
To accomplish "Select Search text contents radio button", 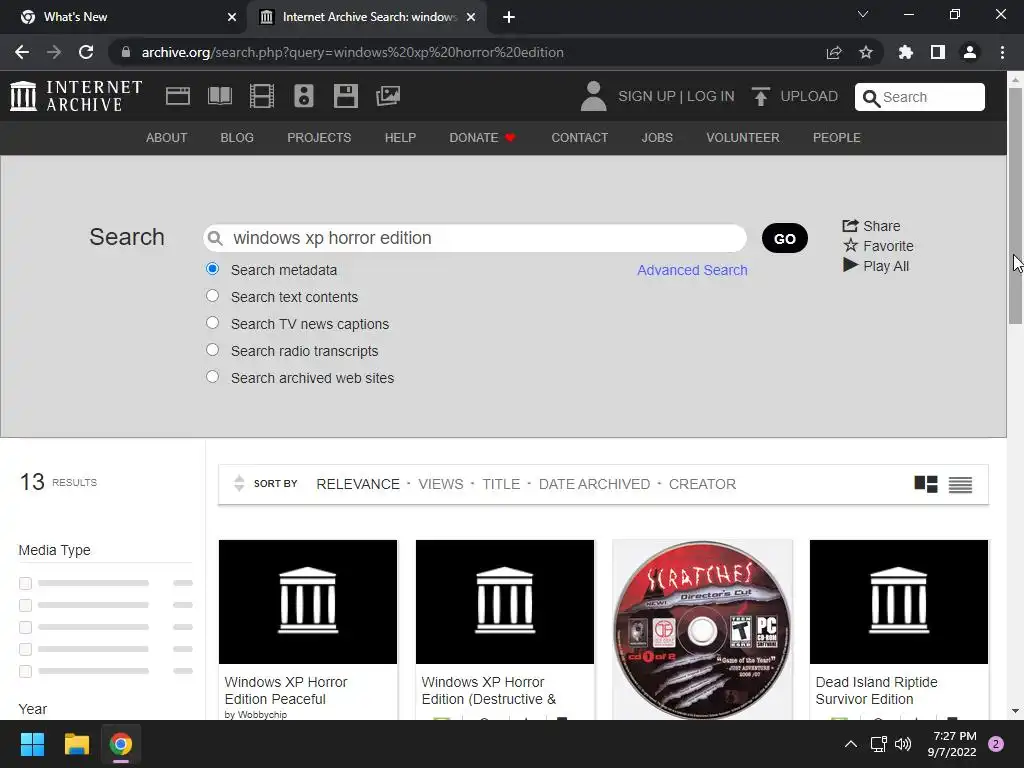I will pyautogui.click(x=212, y=296).
